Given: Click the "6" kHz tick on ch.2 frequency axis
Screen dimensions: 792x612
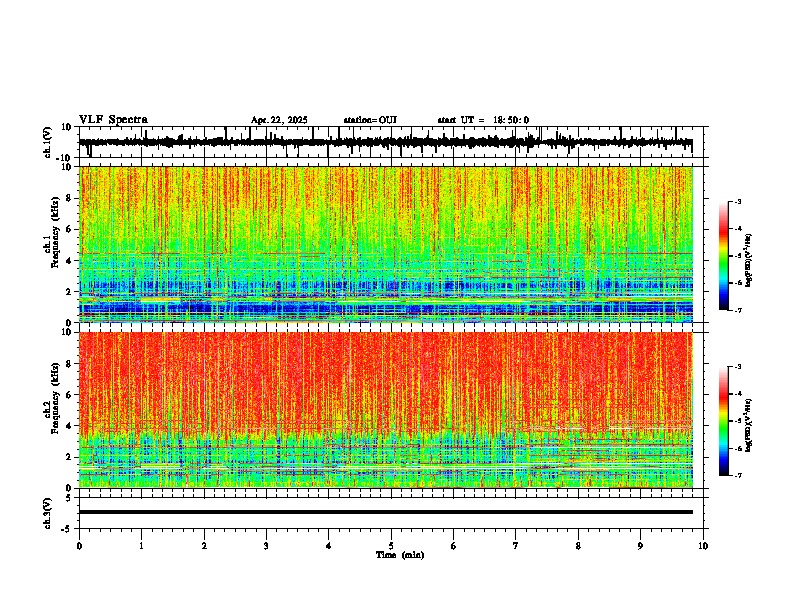Looking at the screenshot, I should [x=70, y=395].
